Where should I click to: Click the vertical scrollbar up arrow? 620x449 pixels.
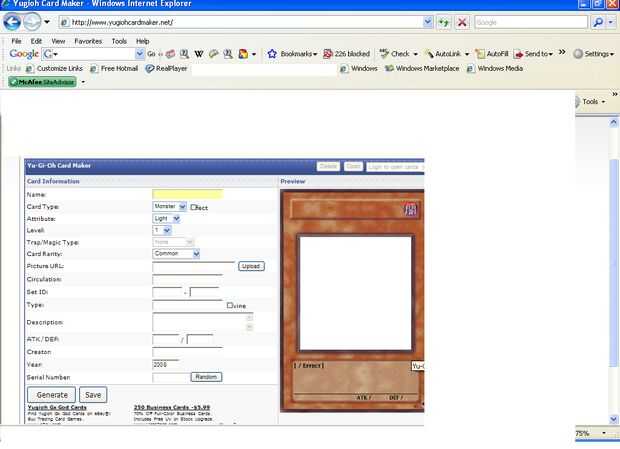[613, 122]
